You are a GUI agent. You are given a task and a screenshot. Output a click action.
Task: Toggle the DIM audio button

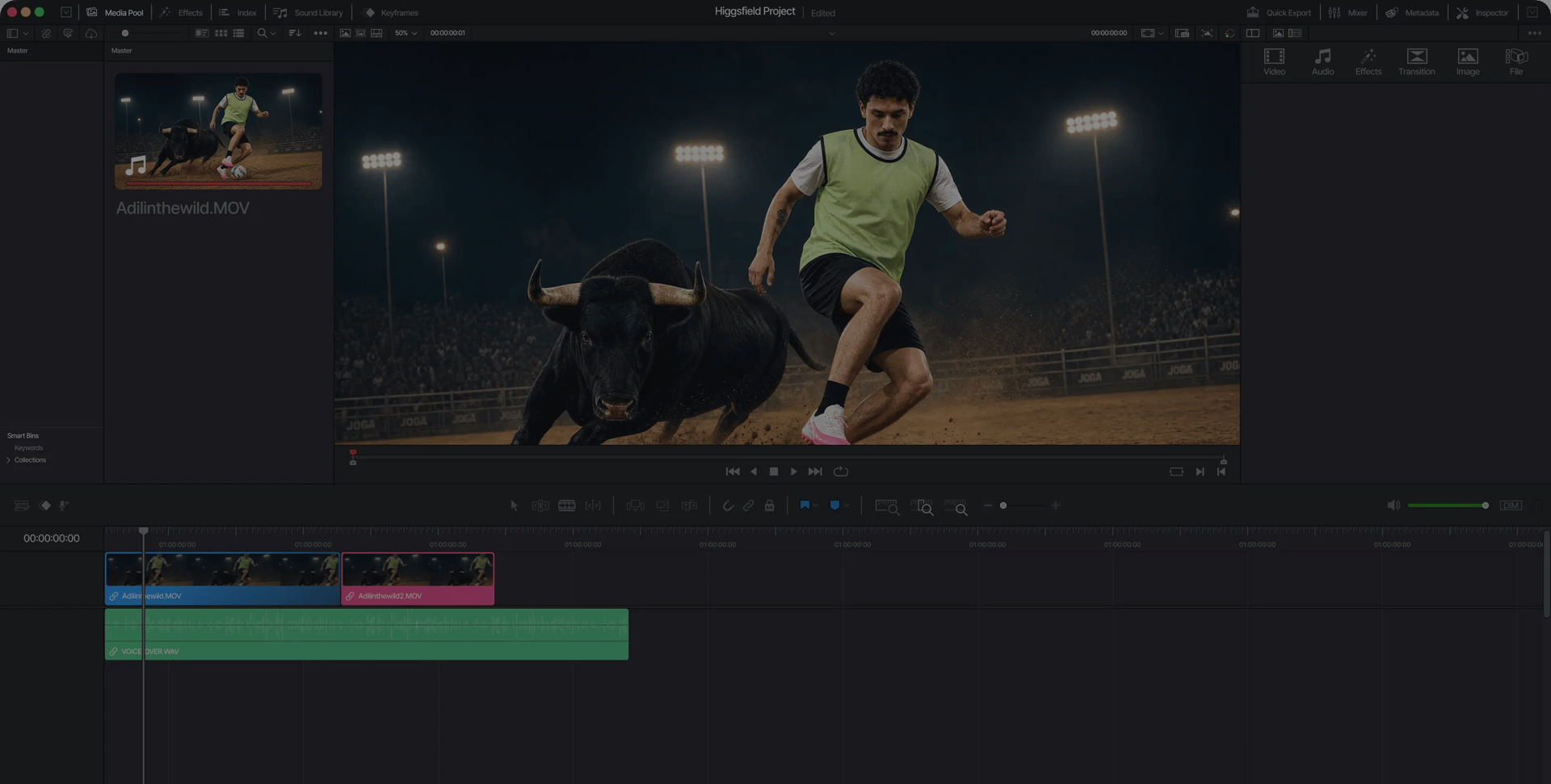pos(1511,505)
